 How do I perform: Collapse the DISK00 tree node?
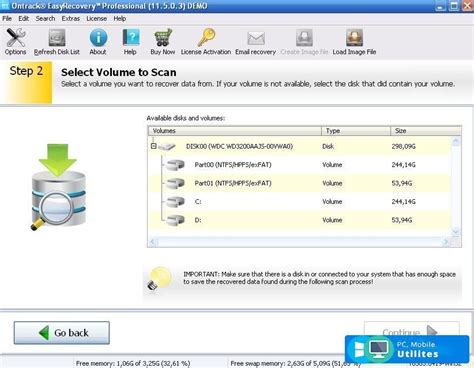click(x=153, y=146)
